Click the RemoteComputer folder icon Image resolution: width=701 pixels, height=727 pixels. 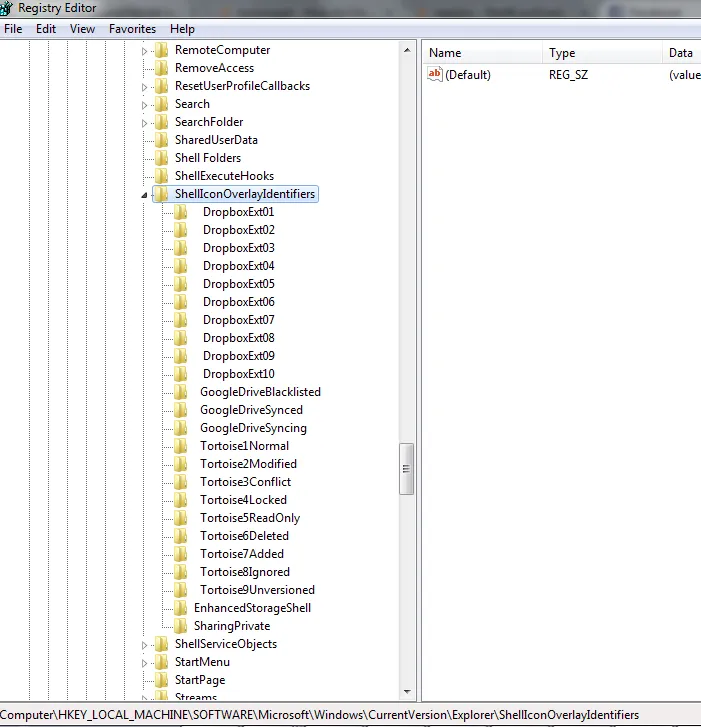click(161, 50)
